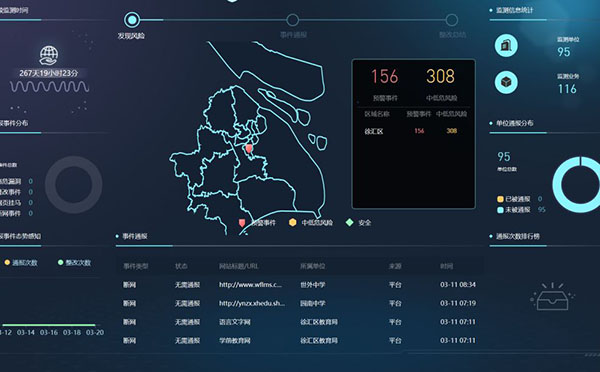Open the http://www.wflms.c... URL link
The image size is (600, 372).
[x=250, y=285]
